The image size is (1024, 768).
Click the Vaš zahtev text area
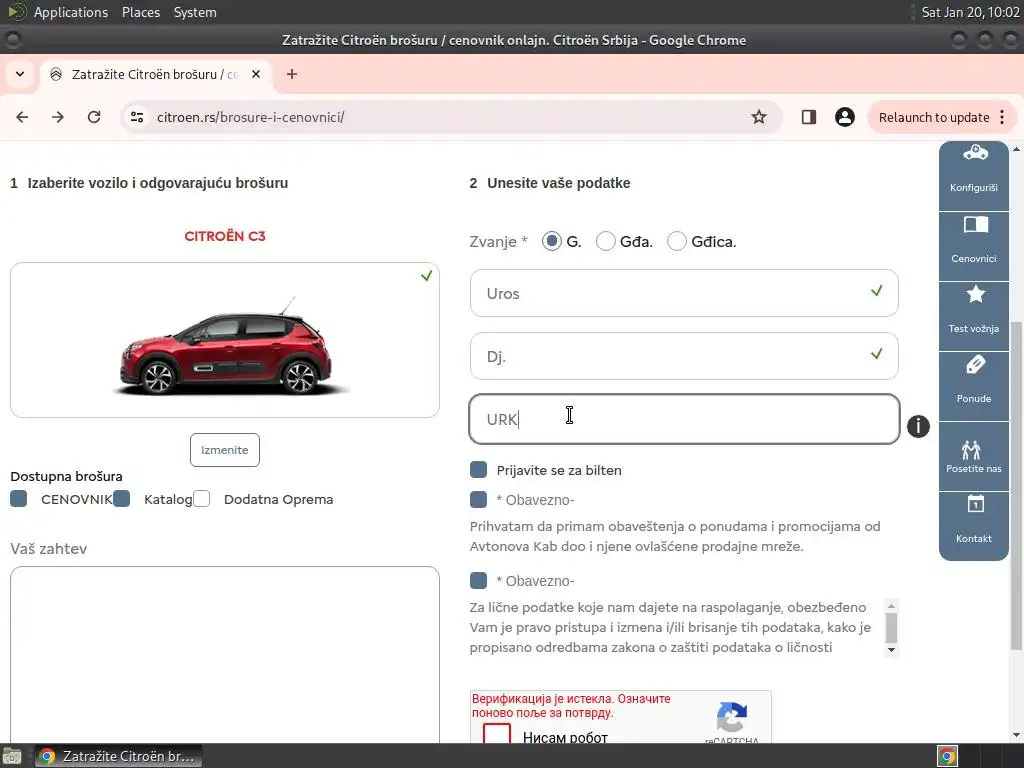coord(225,654)
